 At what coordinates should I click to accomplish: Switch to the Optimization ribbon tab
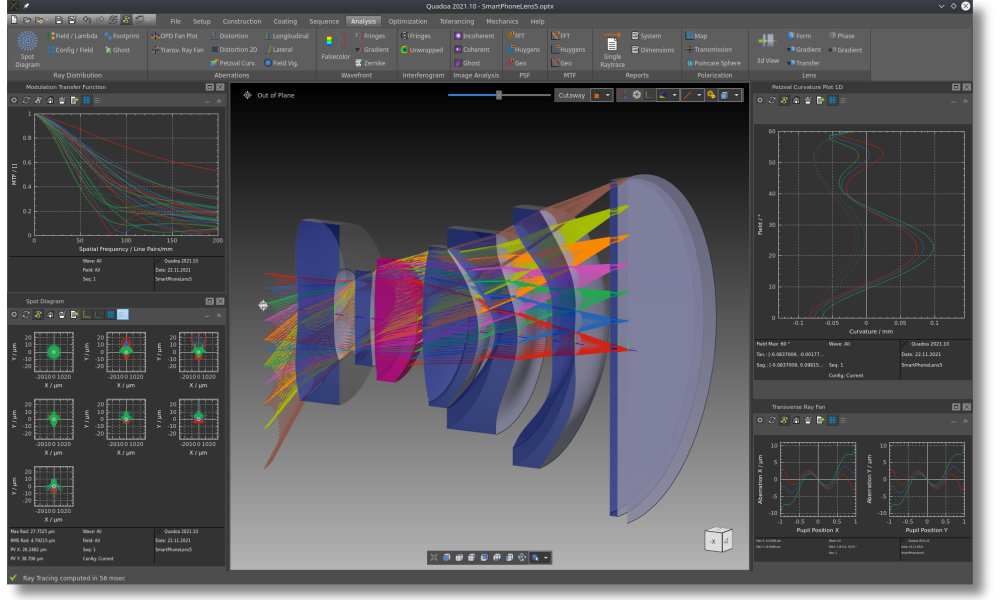pos(408,20)
